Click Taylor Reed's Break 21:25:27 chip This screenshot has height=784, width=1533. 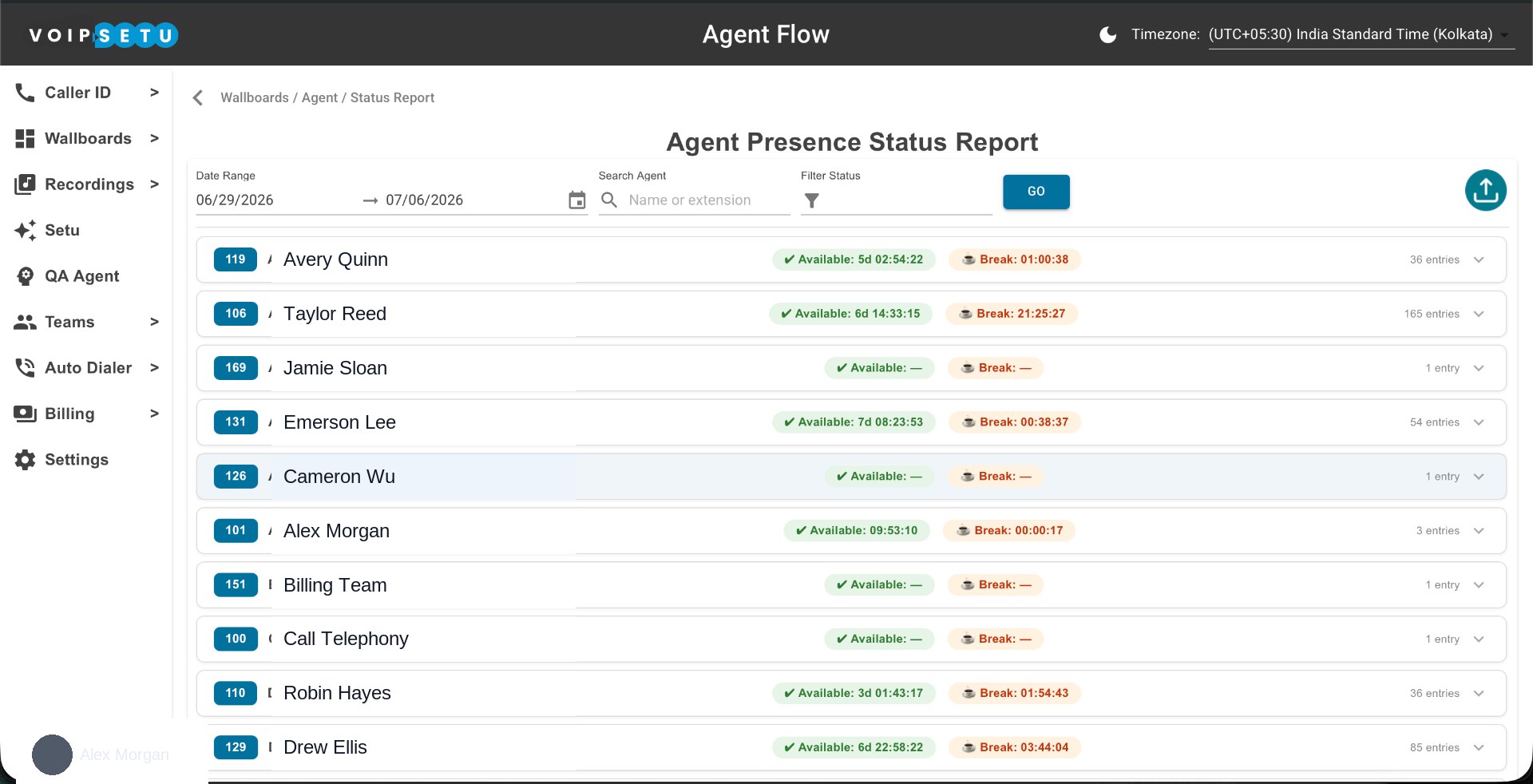coord(1012,314)
